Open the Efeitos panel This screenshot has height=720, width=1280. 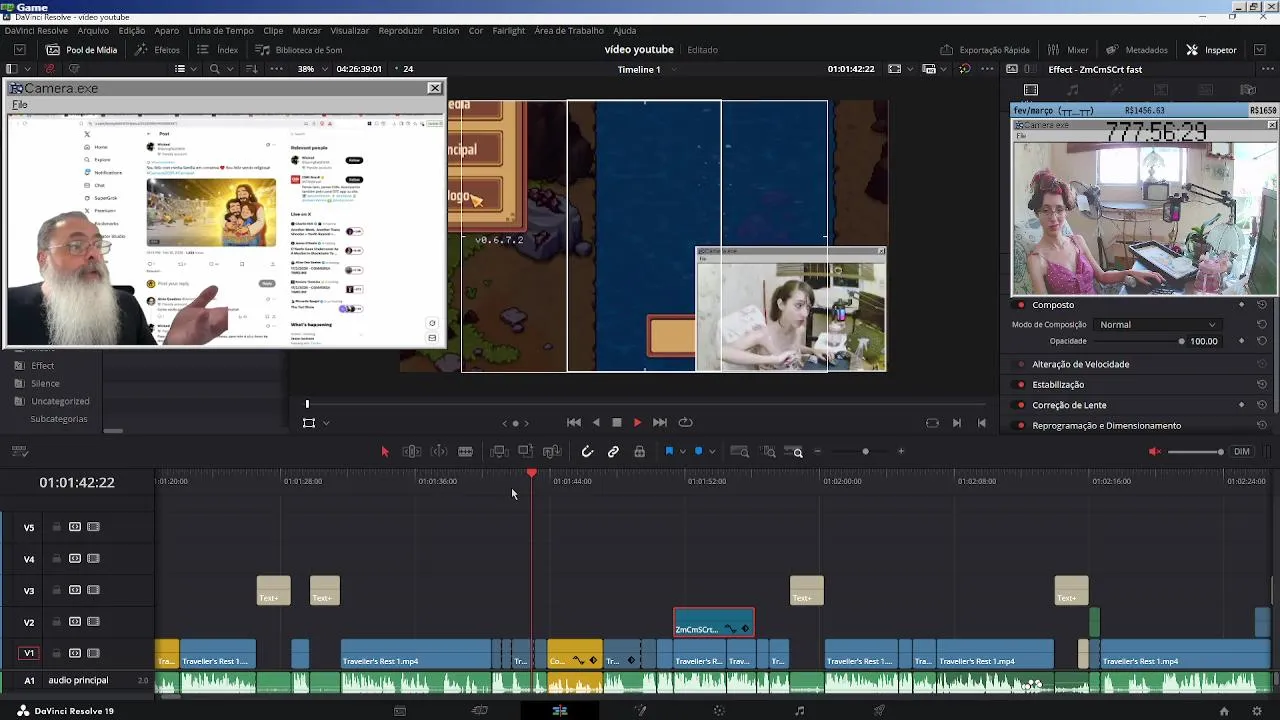point(158,50)
